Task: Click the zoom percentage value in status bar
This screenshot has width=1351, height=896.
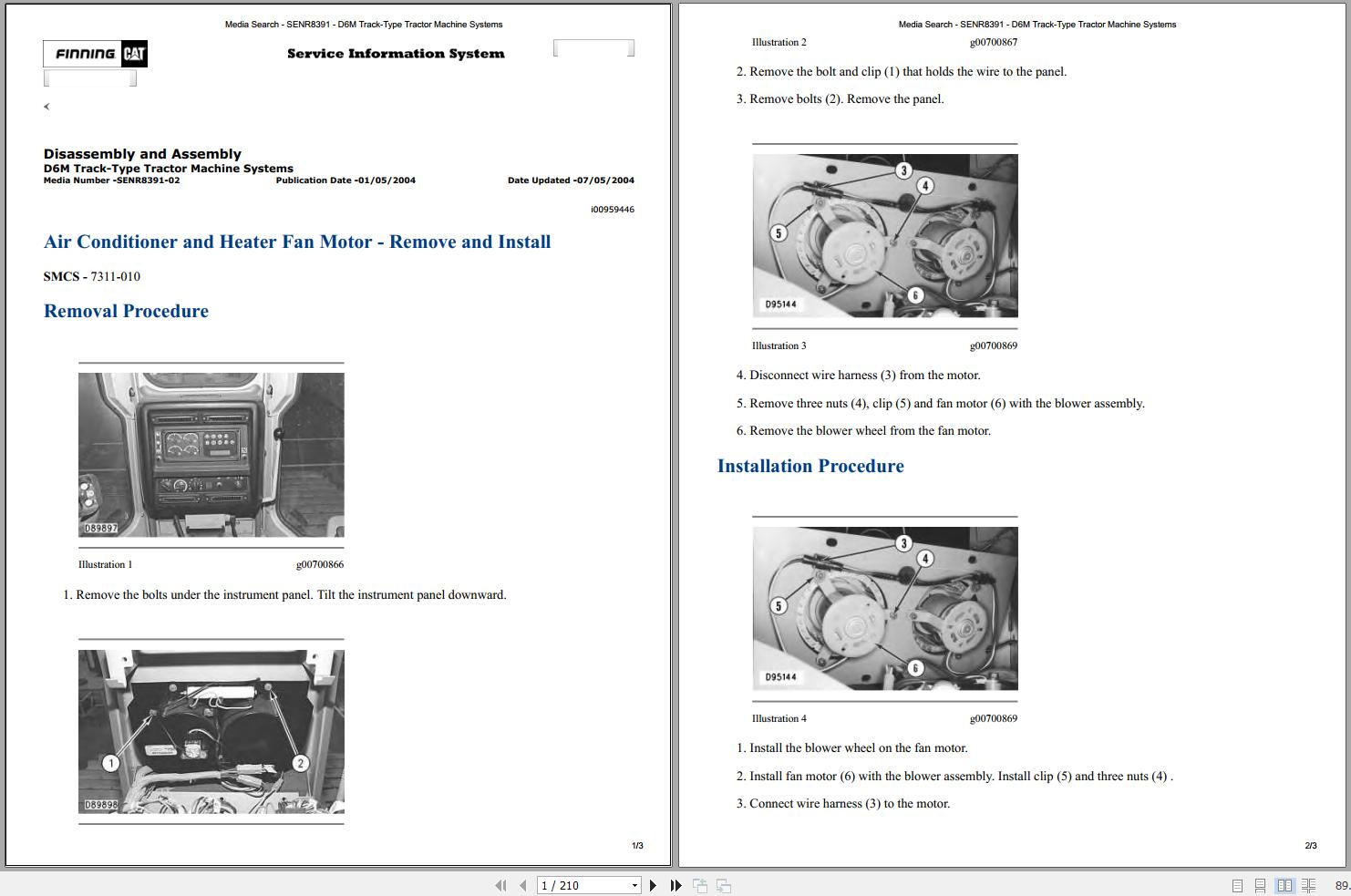Action: 1342,885
